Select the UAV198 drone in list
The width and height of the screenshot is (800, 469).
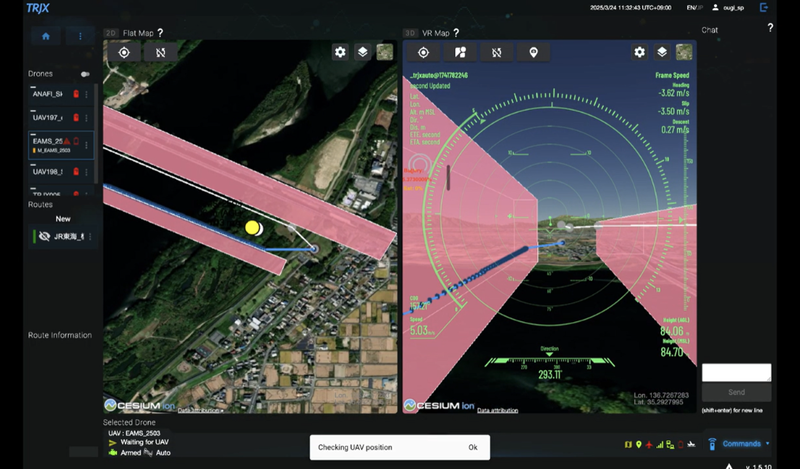pyautogui.click(x=47, y=171)
